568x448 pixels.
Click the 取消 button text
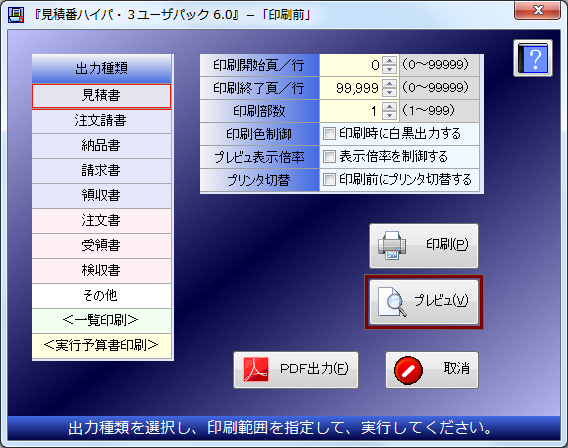(456, 369)
